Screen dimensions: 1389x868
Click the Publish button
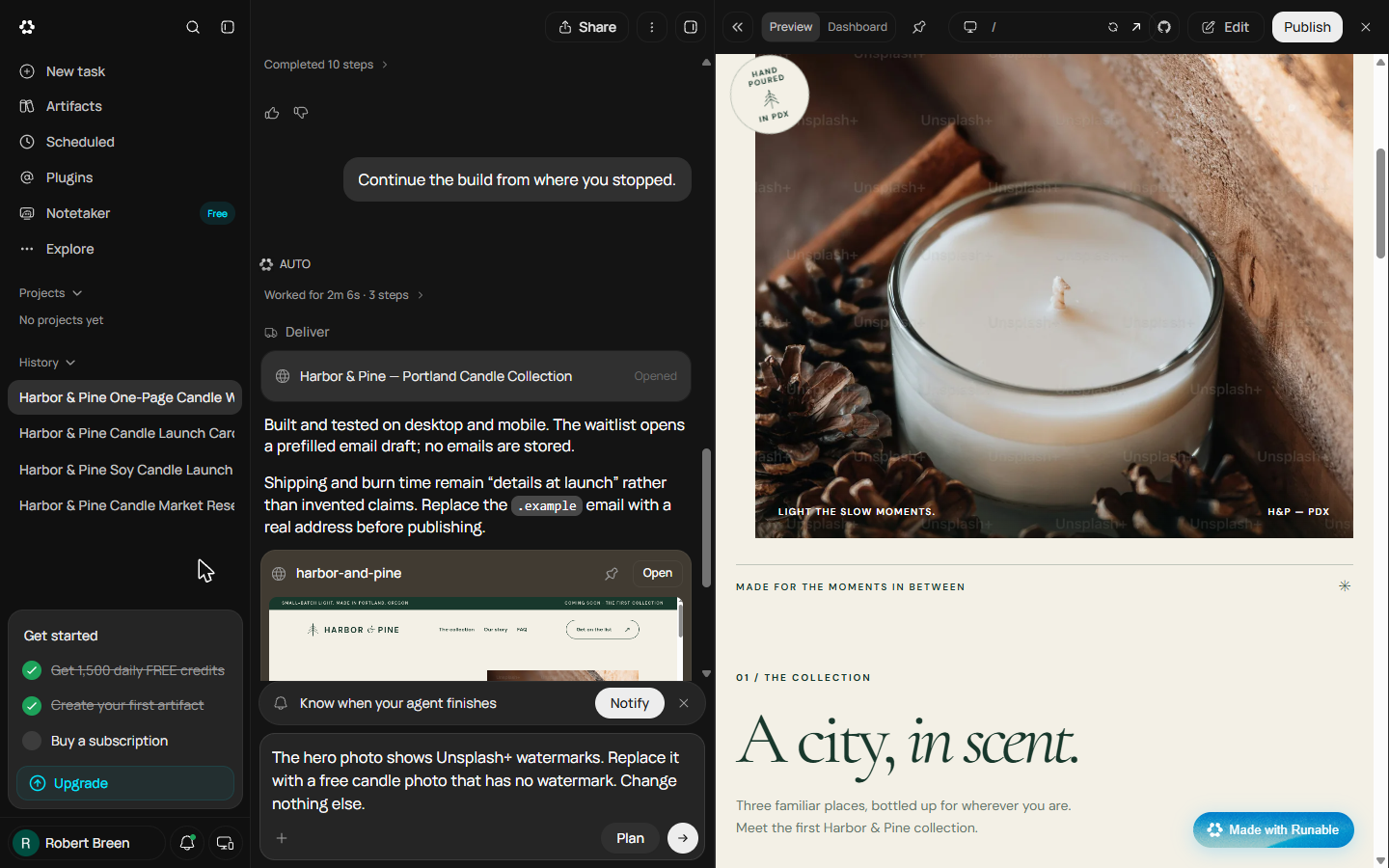(1307, 27)
